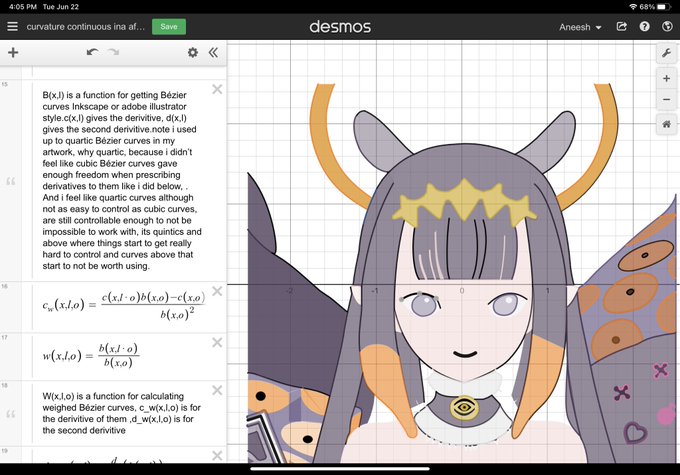Delete expression 19

click(x=217, y=455)
